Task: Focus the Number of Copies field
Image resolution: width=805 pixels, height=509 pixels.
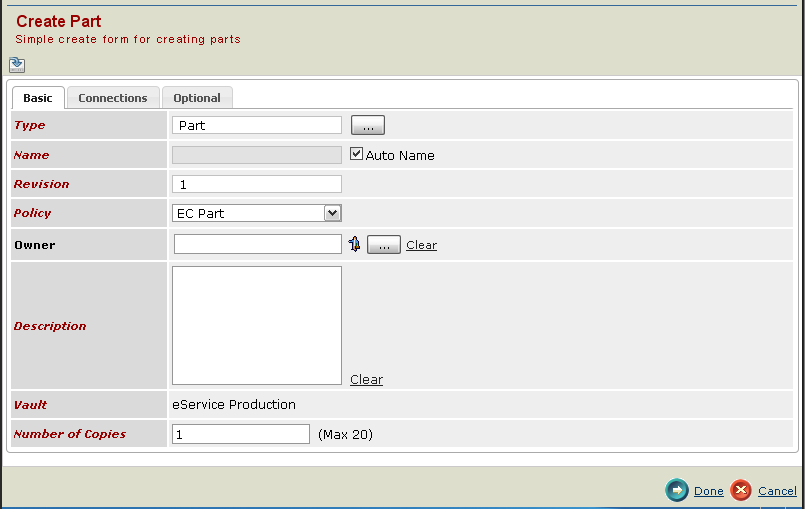Action: pyautogui.click(x=241, y=434)
